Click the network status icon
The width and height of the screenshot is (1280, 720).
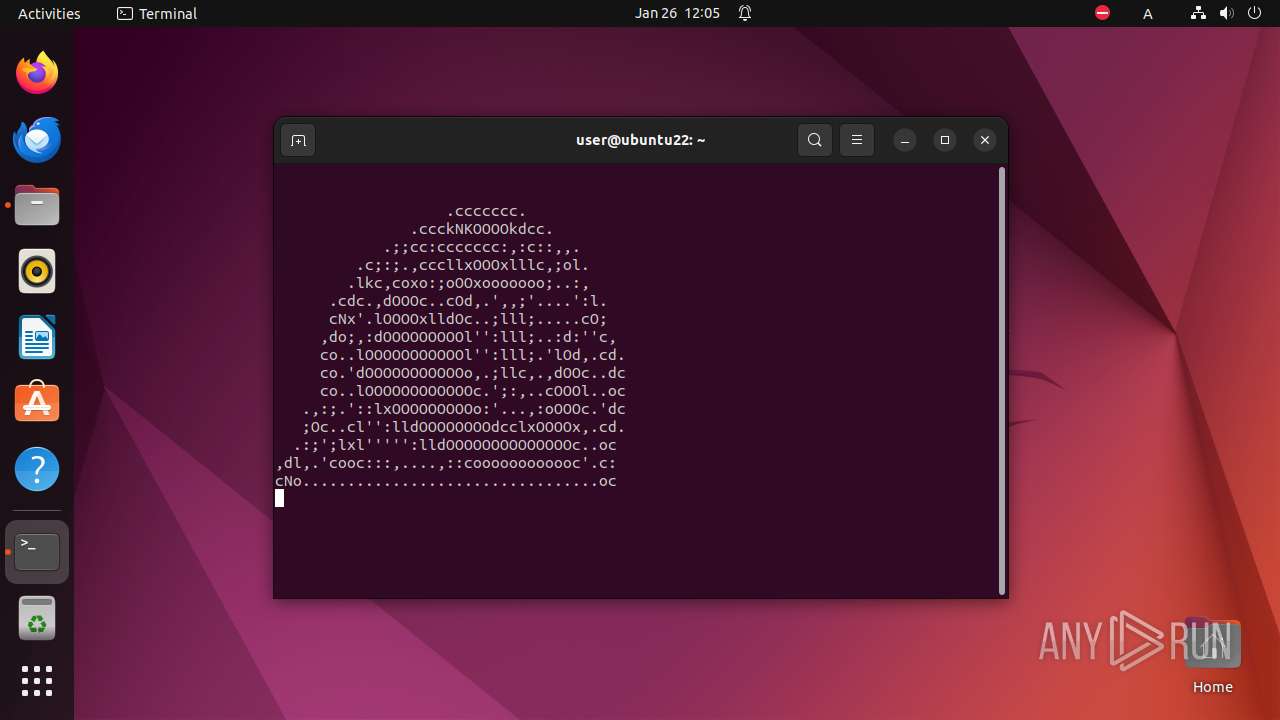tap(1198, 13)
